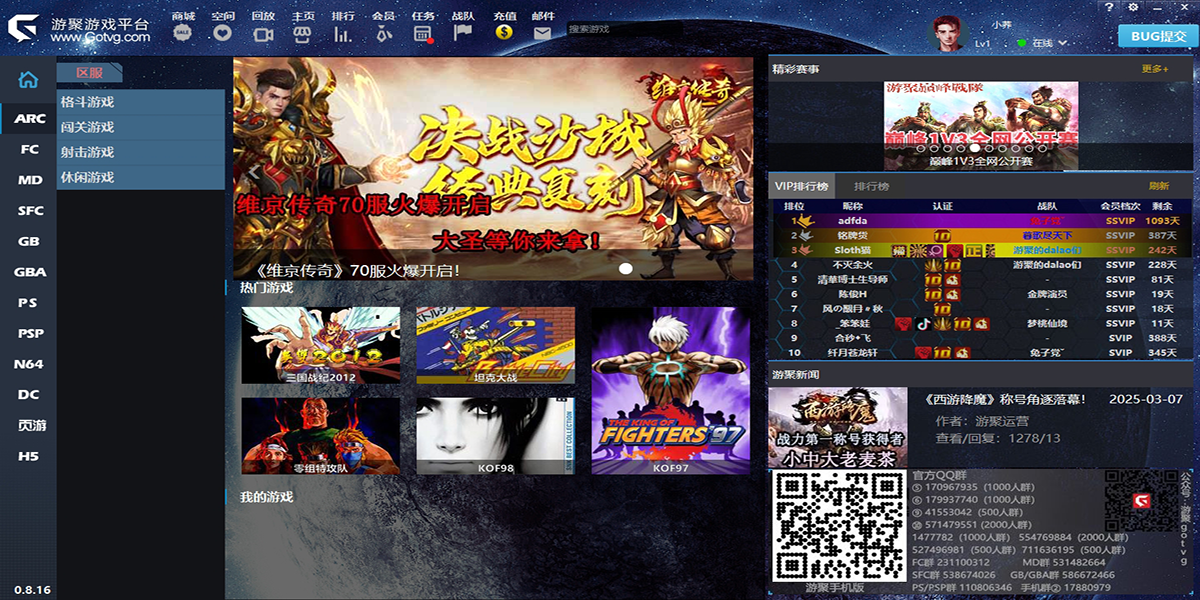Open the 回放 replay camera icon
Screen dimensions: 1200x600
(263, 33)
